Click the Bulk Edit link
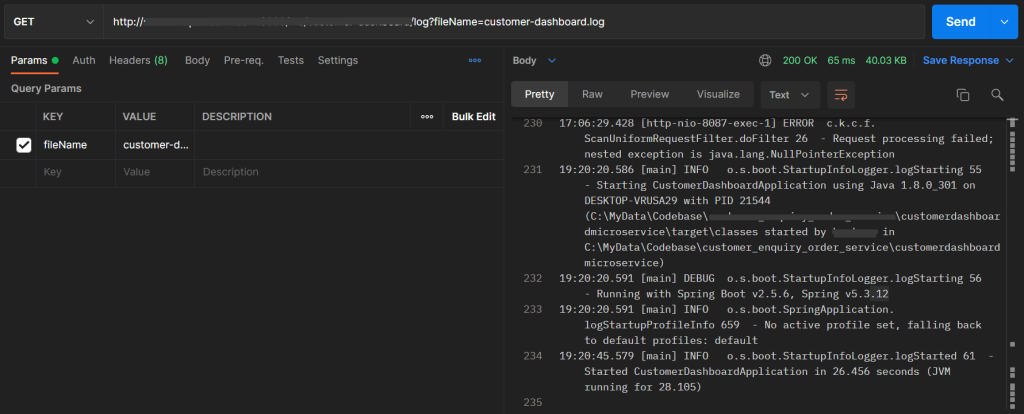 (x=473, y=117)
